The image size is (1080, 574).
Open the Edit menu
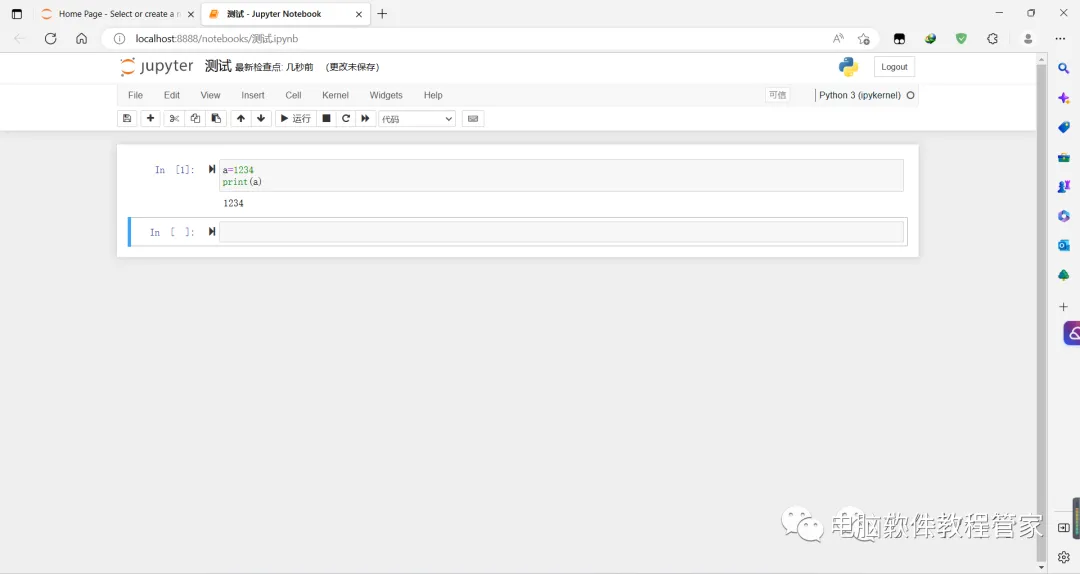click(x=172, y=95)
